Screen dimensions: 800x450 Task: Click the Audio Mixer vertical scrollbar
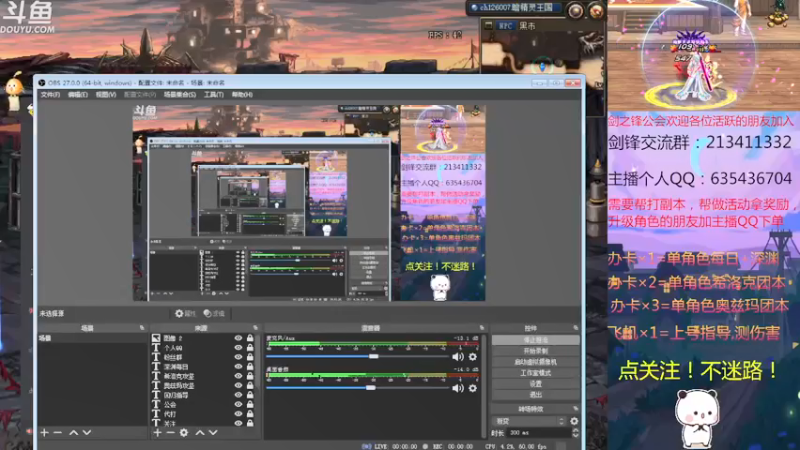pyautogui.click(x=484, y=386)
